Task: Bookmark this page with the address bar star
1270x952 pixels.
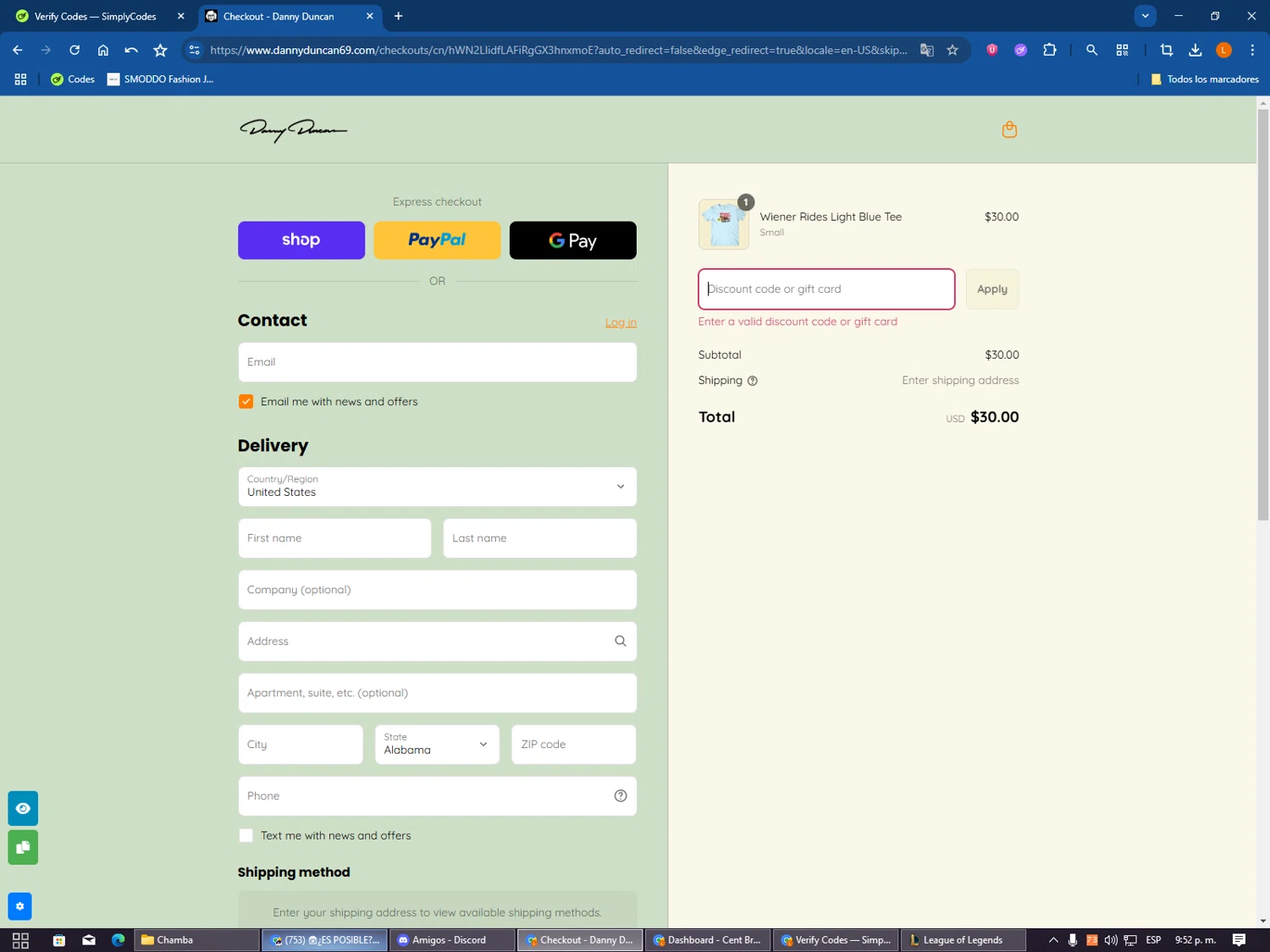Action: (x=952, y=50)
